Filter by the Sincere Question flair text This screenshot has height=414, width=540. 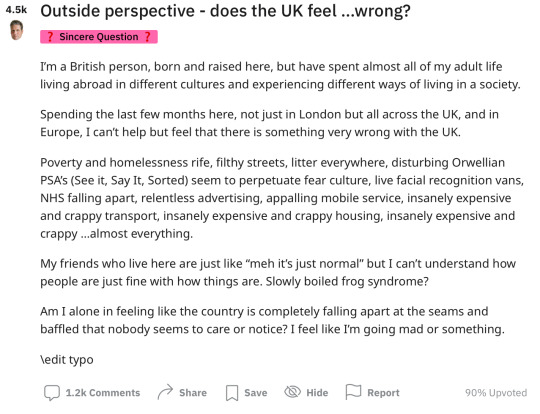tap(98, 37)
